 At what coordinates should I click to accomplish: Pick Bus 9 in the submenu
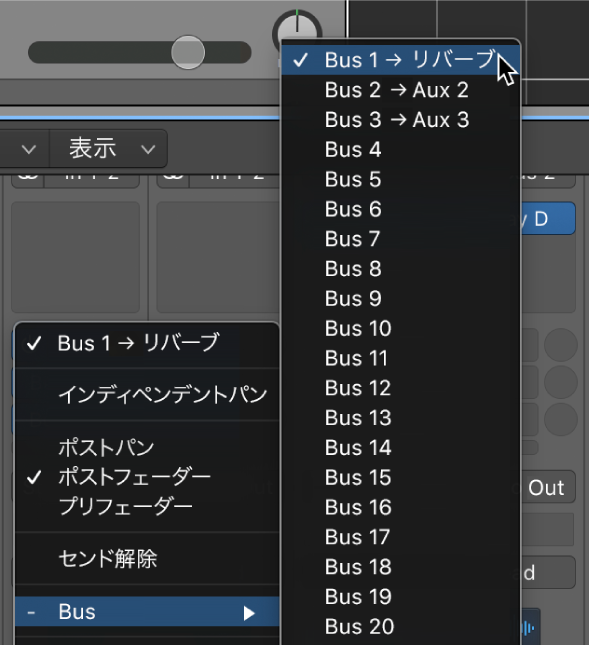[400, 299]
